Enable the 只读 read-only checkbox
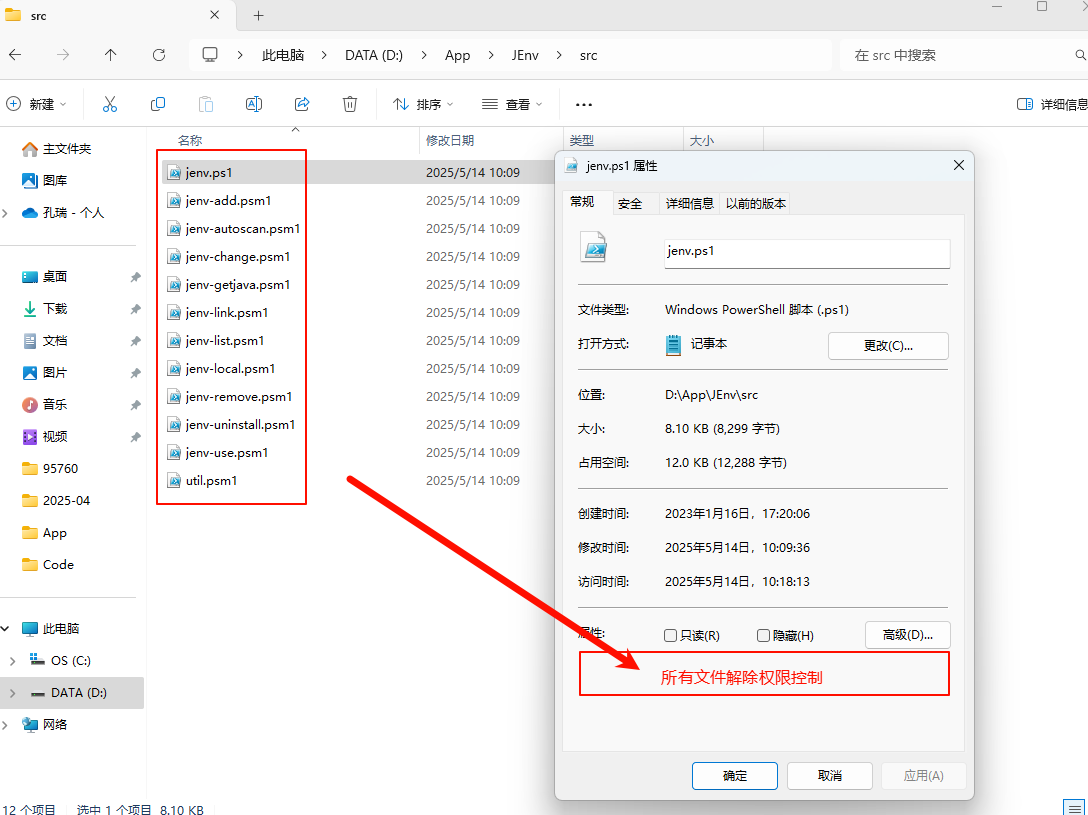This screenshot has width=1088, height=815. [671, 636]
